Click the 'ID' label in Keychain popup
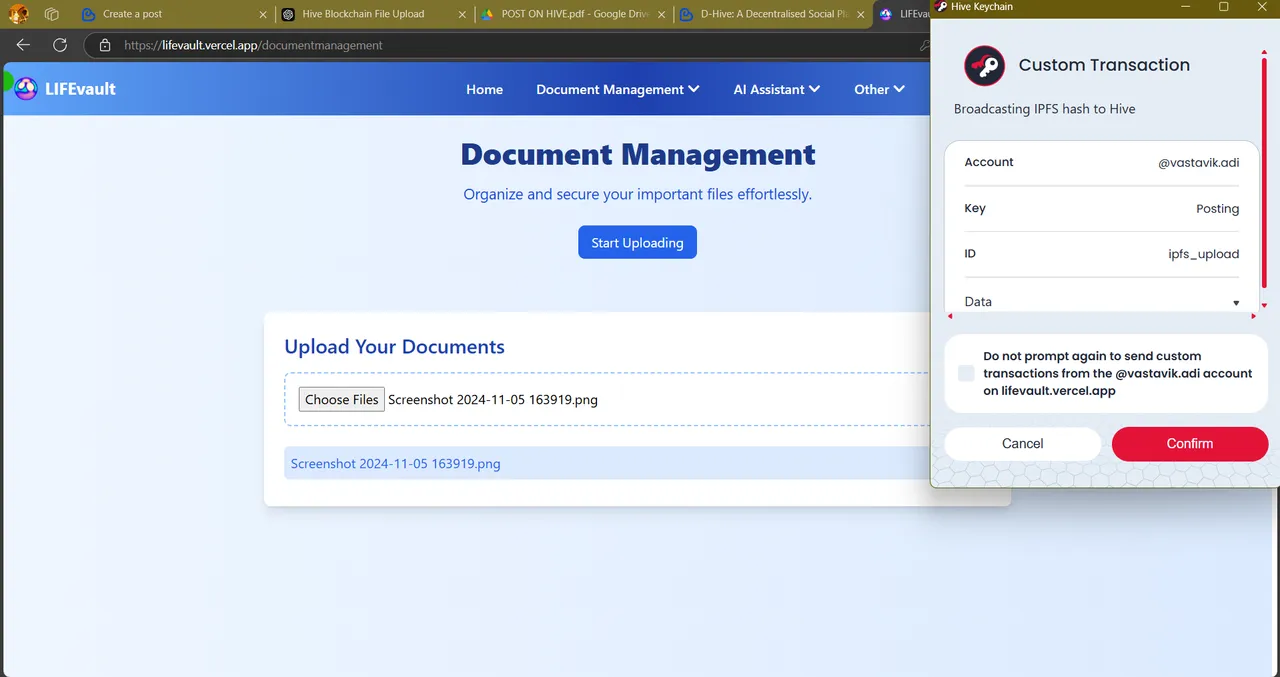Viewport: 1280px width, 677px height. [x=970, y=254]
